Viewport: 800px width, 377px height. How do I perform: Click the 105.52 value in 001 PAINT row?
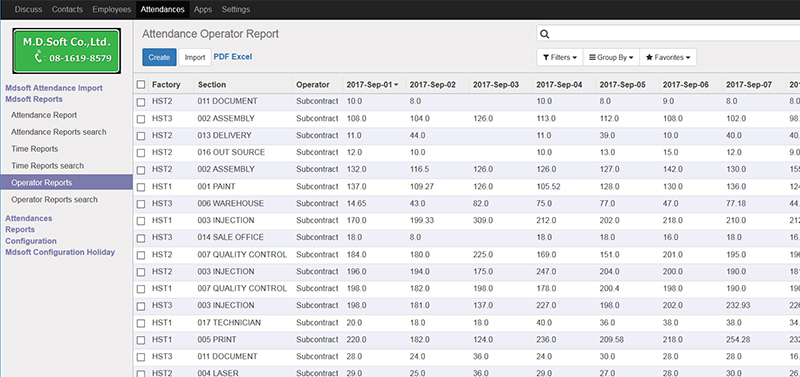548,186
